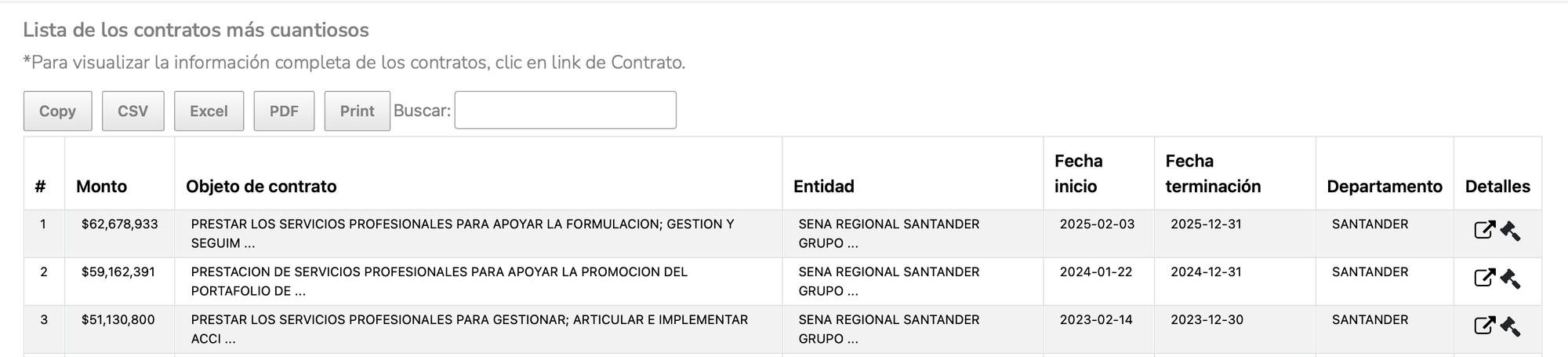Focus the Buscar search field
Viewport: 1568px width, 357px height.
(x=565, y=110)
